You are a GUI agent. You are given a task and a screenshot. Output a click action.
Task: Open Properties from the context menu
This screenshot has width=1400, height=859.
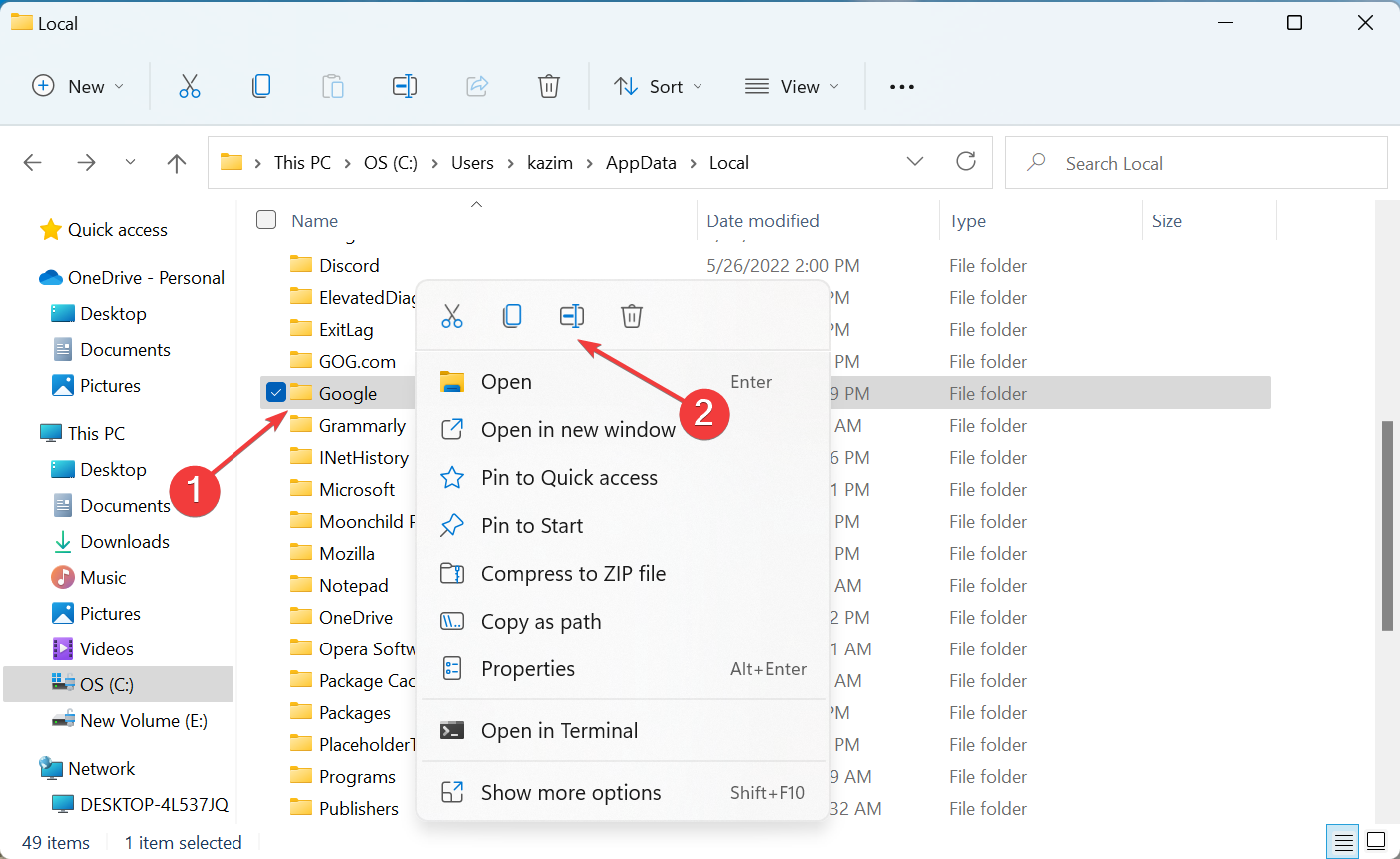[625, 669]
